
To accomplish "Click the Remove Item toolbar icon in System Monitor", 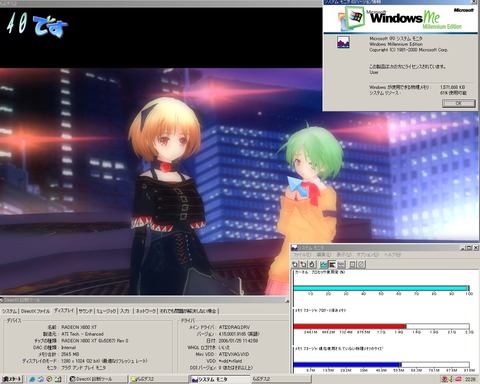I will pyautogui.click(x=303, y=264).
